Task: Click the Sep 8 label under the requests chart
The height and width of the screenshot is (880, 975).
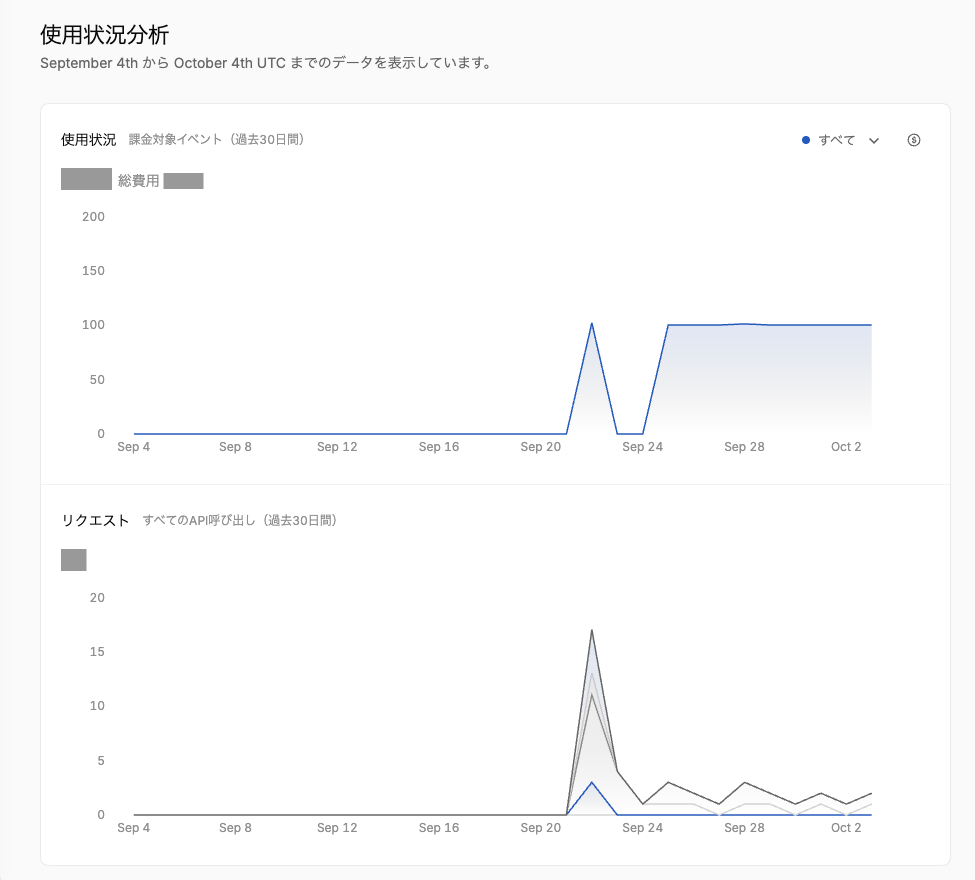Action: (235, 828)
